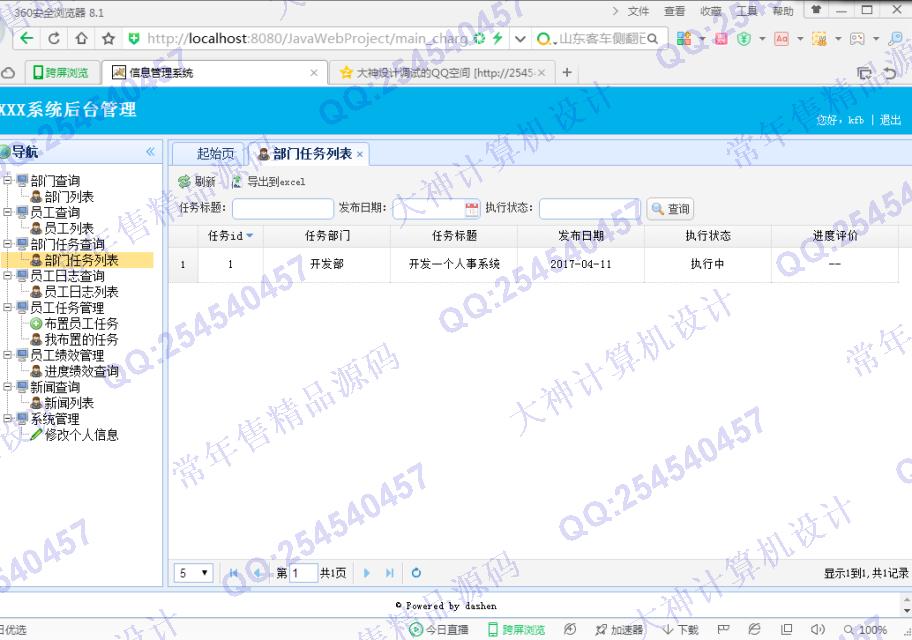Click the 刷新 refresh icon in toolbar
Viewport: 912px width, 640px height.
click(x=184, y=182)
